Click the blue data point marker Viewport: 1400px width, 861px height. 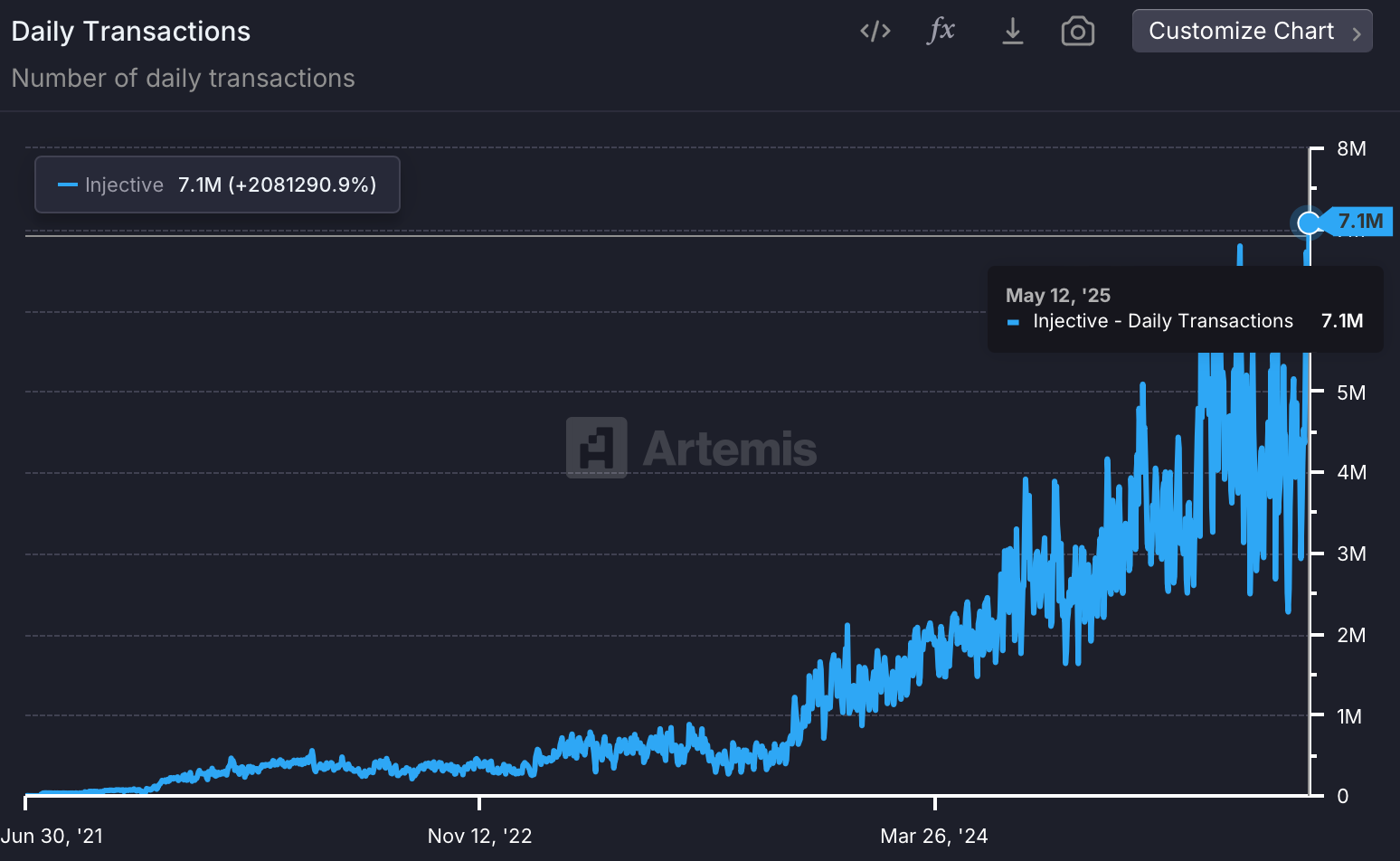click(x=1309, y=222)
